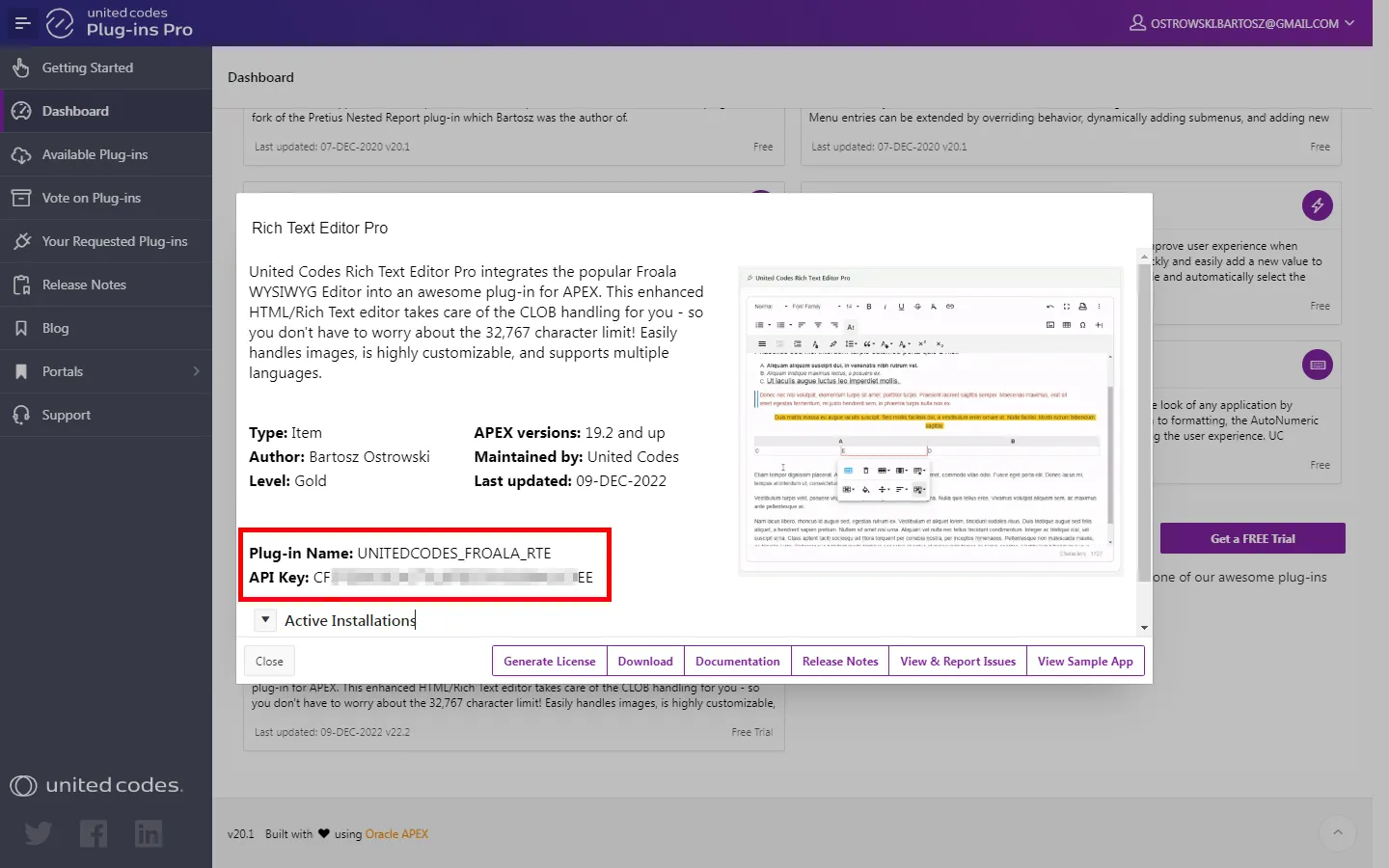Go to Available Plug-ins page
This screenshot has width=1389, height=868.
pos(95,154)
